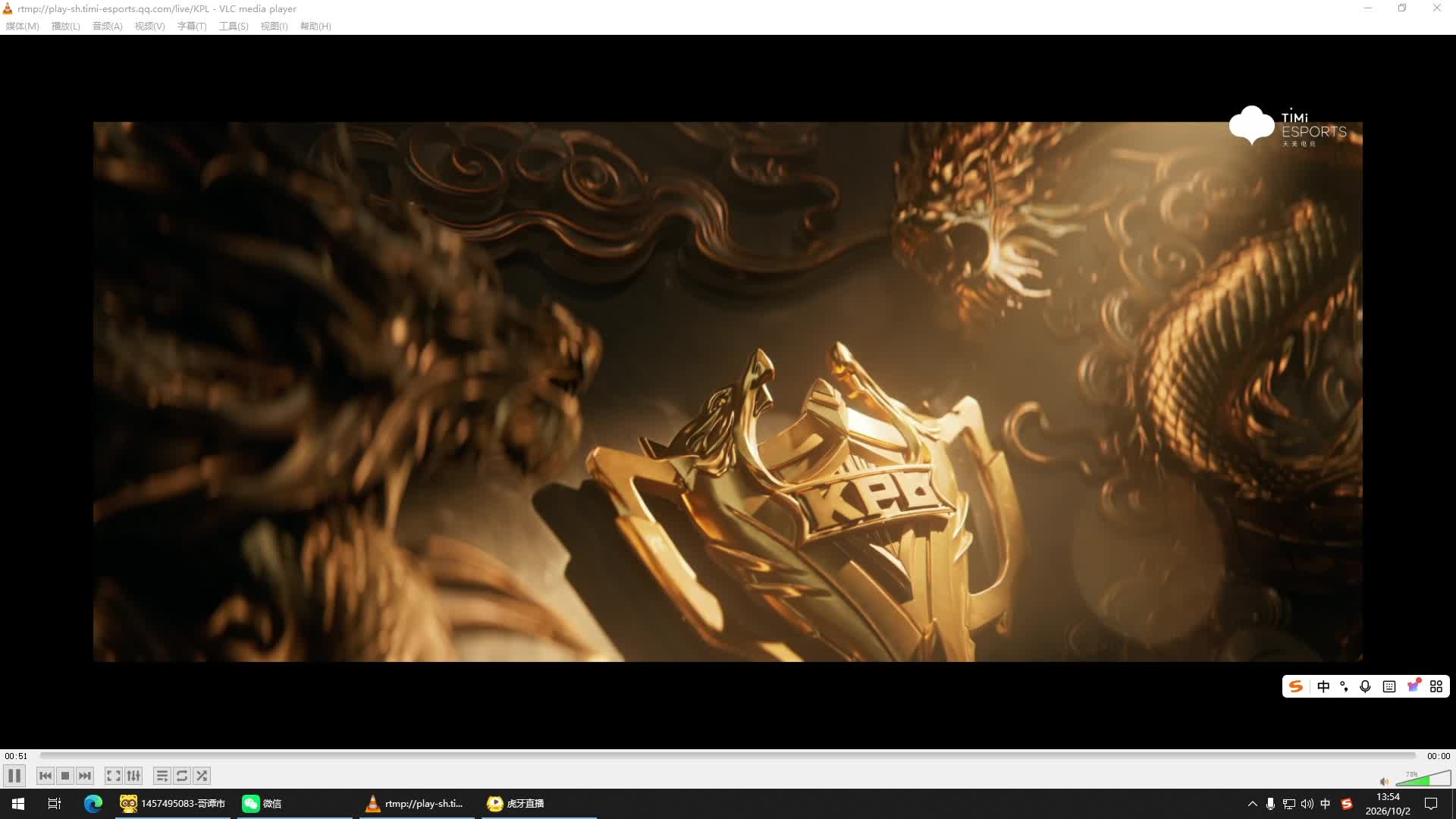Skip to previous media item

tap(45, 776)
